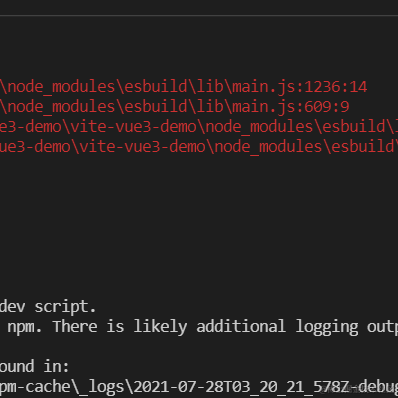Click the '2021-07-28T03_20_21_578Z' timestamp text
Viewport: 398px width, 398px height.
pyautogui.click(x=241, y=387)
